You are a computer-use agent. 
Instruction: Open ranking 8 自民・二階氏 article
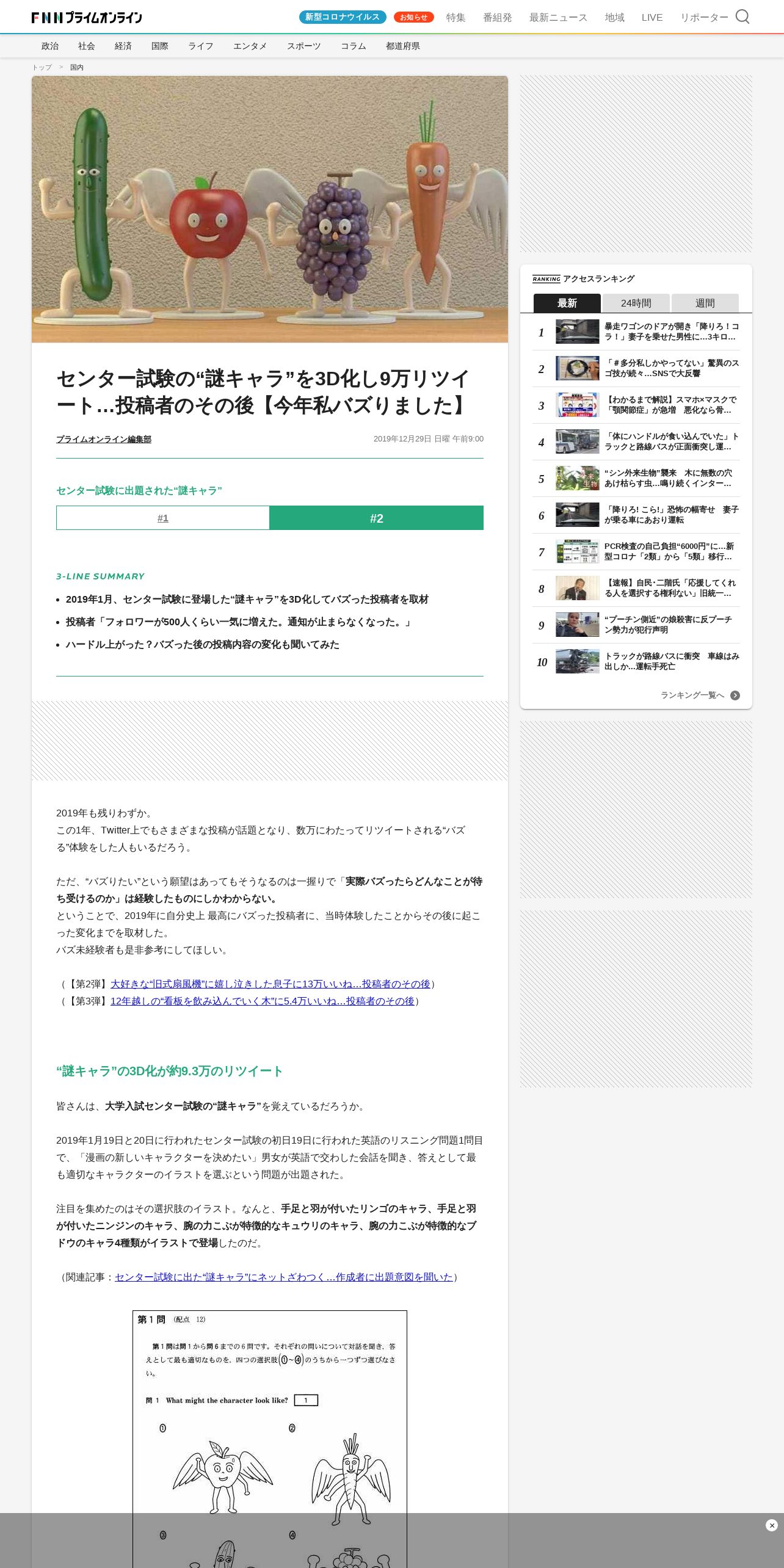click(672, 588)
